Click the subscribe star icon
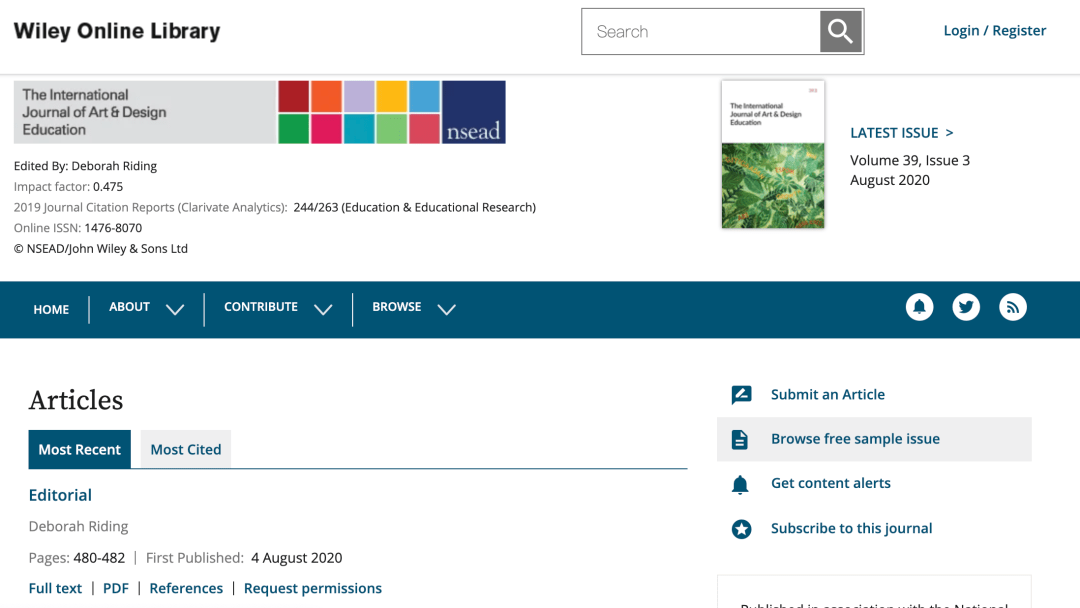This screenshot has height=608, width=1080. 741,529
